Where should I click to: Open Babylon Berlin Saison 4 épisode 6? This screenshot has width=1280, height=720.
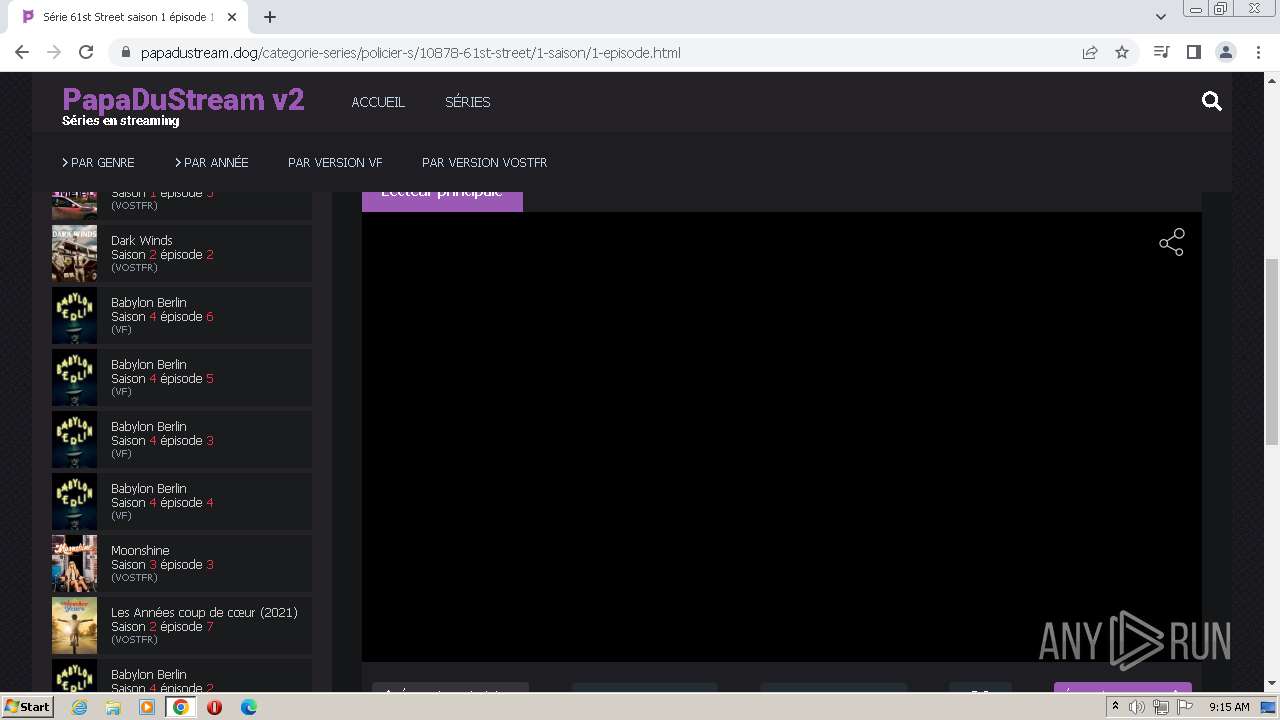pos(182,315)
